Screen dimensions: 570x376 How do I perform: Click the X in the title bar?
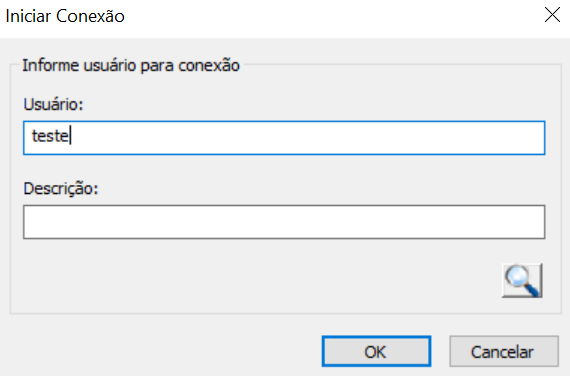pos(552,15)
